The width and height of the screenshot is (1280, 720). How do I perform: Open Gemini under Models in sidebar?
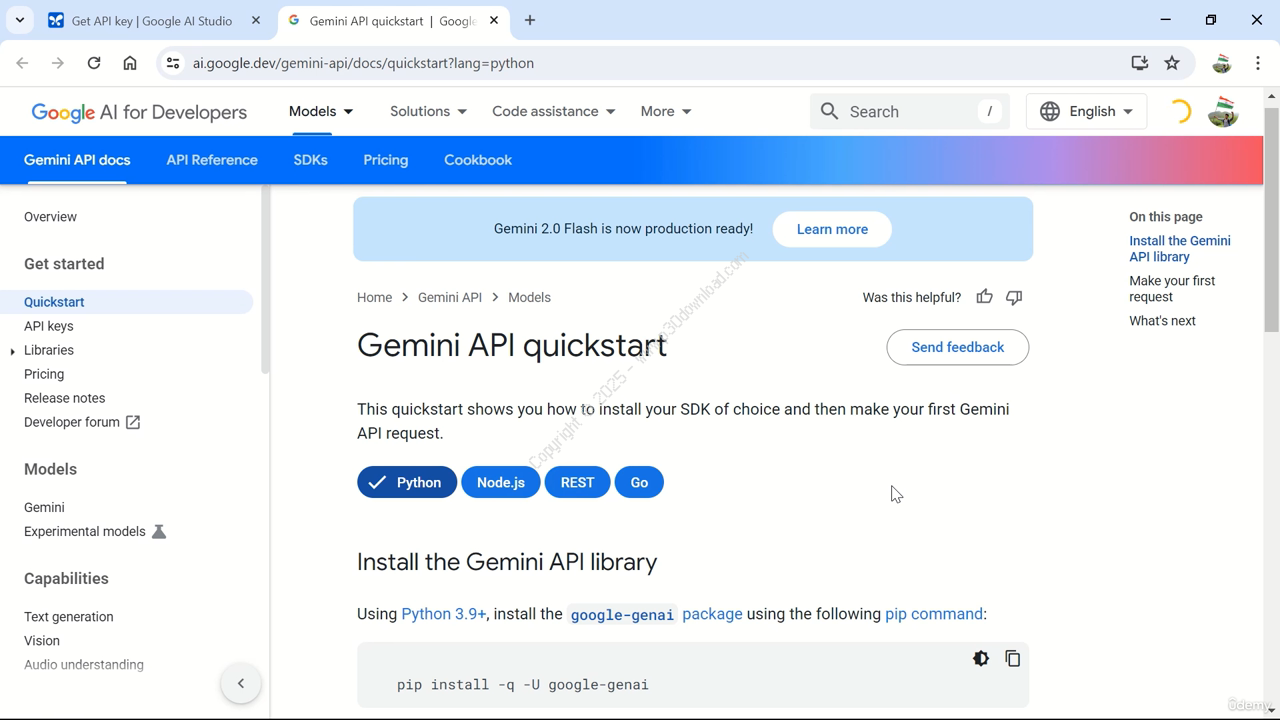44,507
